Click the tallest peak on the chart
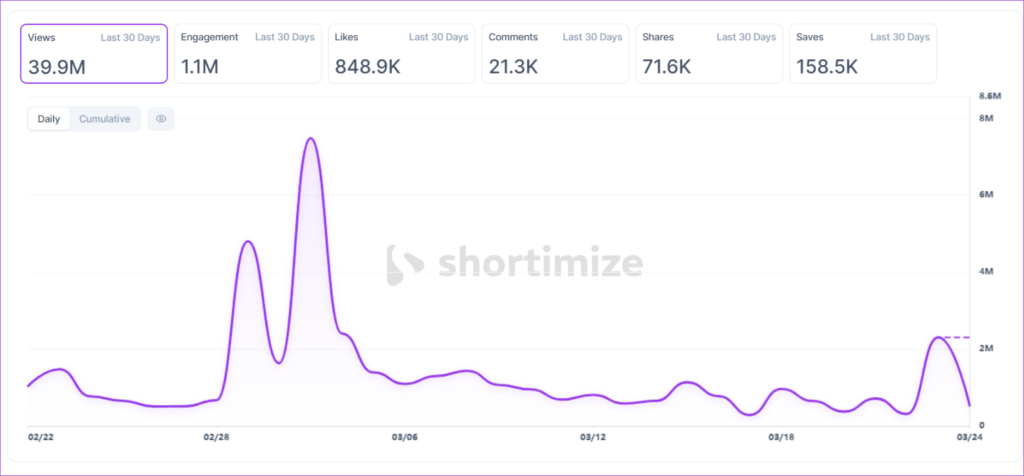The width and height of the screenshot is (1024, 476). (x=310, y=139)
